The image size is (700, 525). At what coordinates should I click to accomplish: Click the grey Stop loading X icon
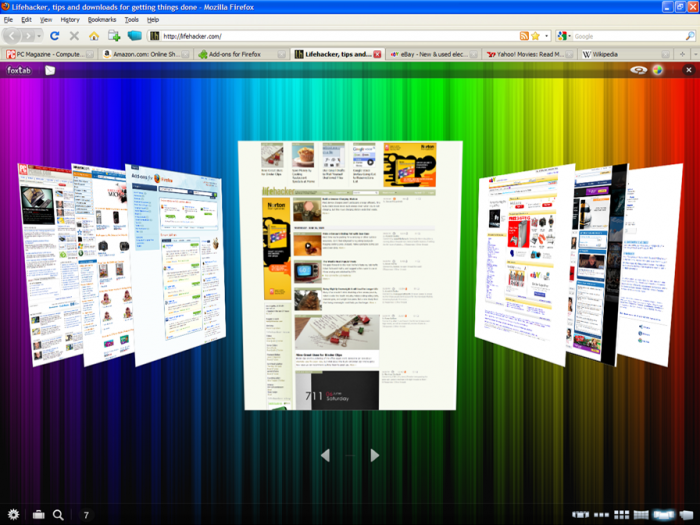click(x=74, y=36)
